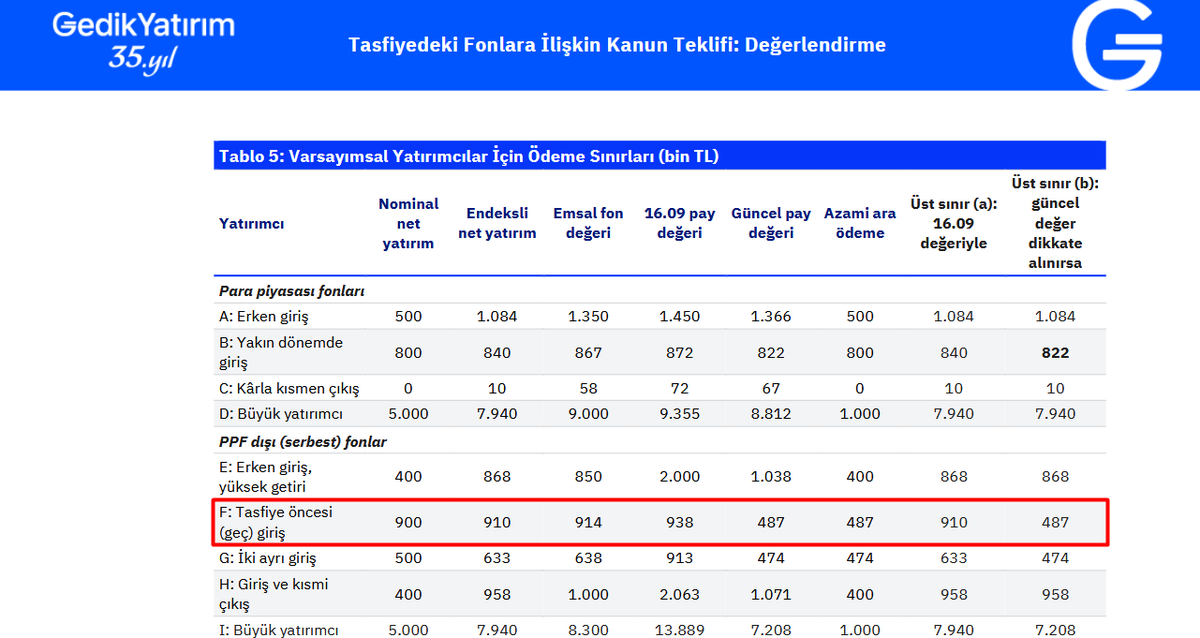Click the value 913 in row G
Image resolution: width=1200 pixels, height=638 pixels.
pos(680,558)
